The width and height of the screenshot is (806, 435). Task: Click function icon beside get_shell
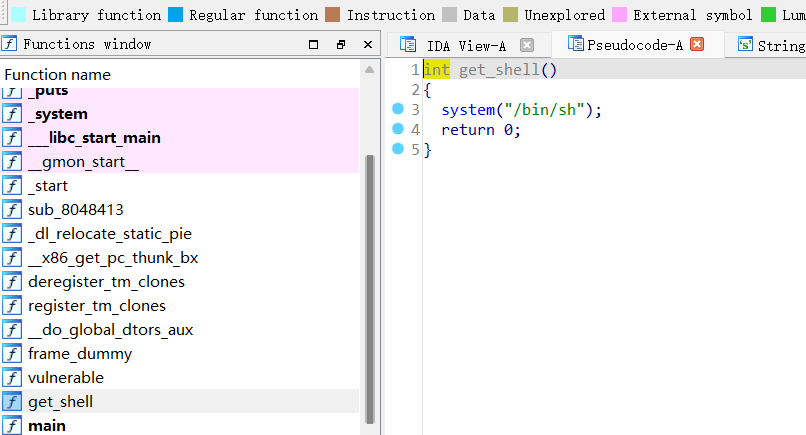(12, 402)
